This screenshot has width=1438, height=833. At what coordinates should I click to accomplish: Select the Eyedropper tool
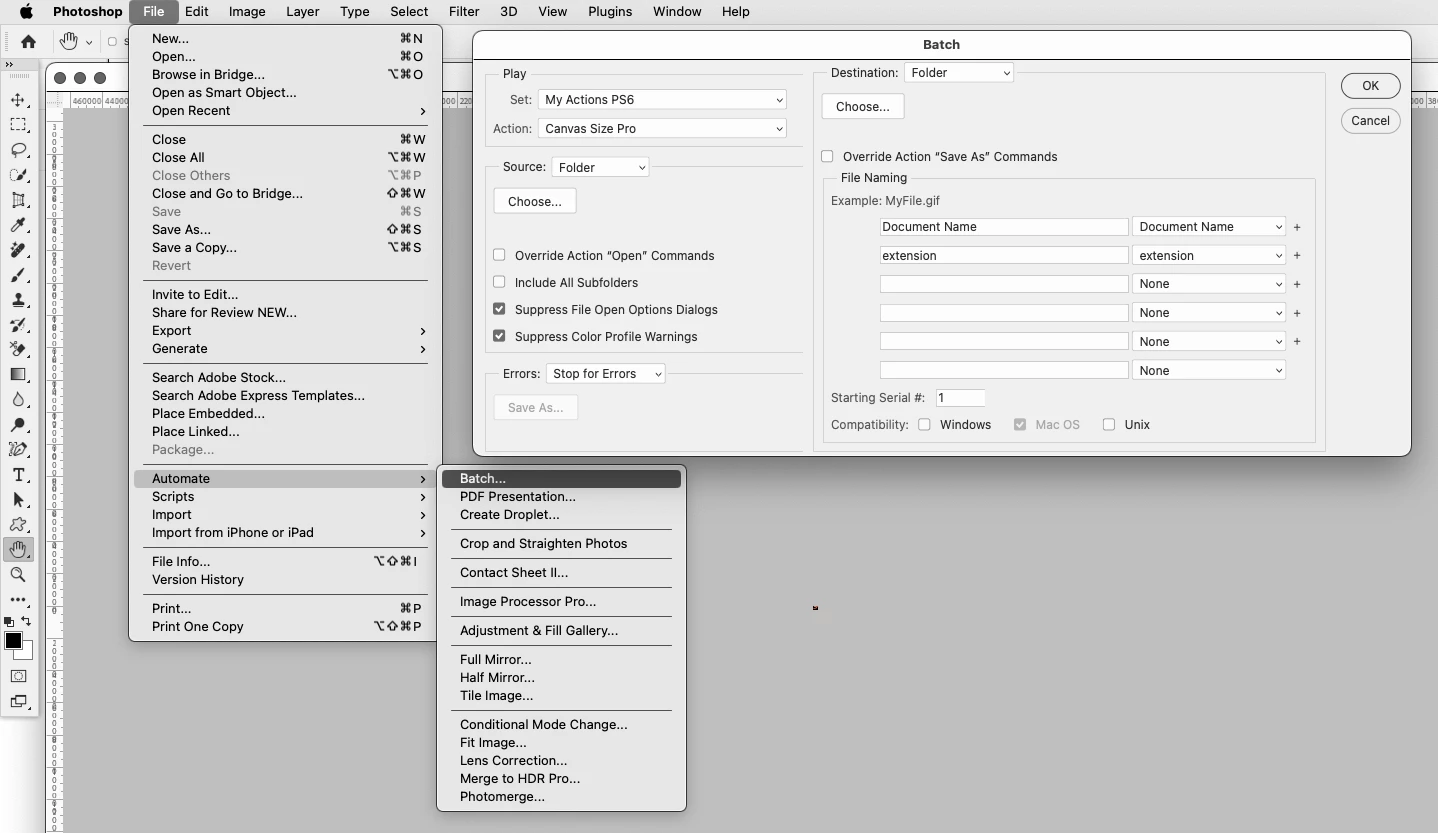pos(18,225)
